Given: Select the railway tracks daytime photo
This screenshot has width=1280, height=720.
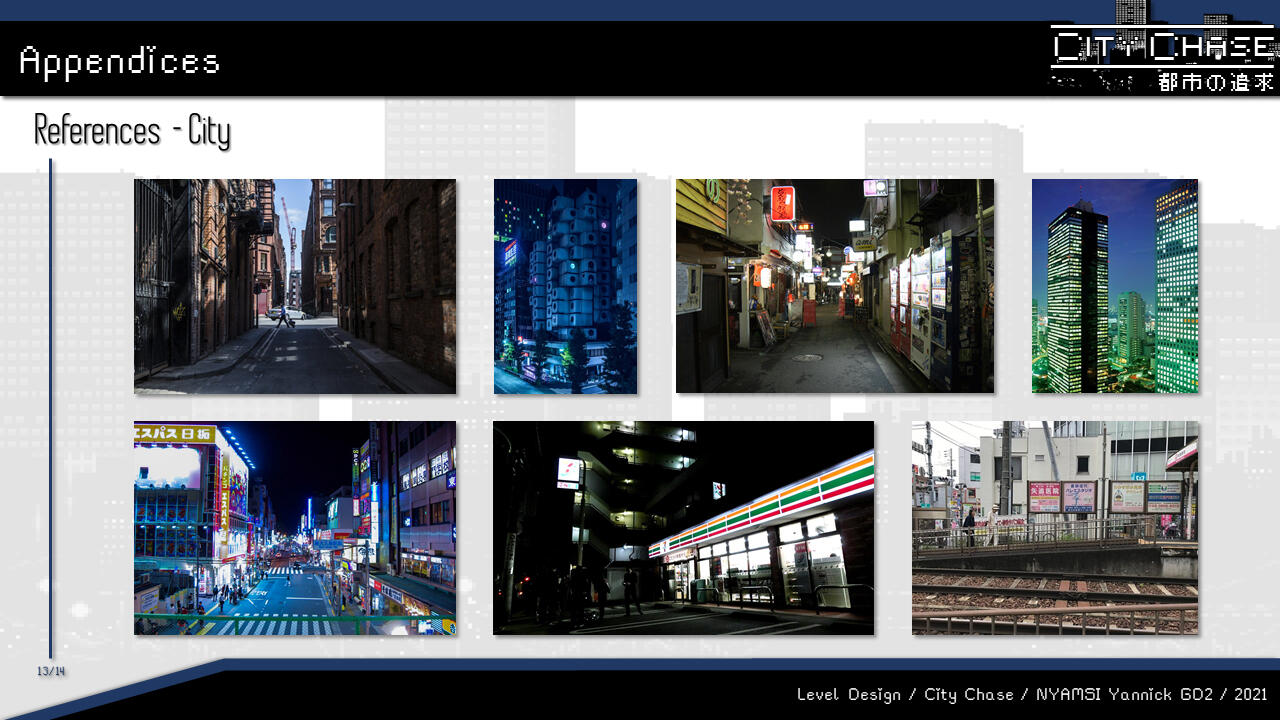Looking at the screenshot, I should (x=1054, y=527).
